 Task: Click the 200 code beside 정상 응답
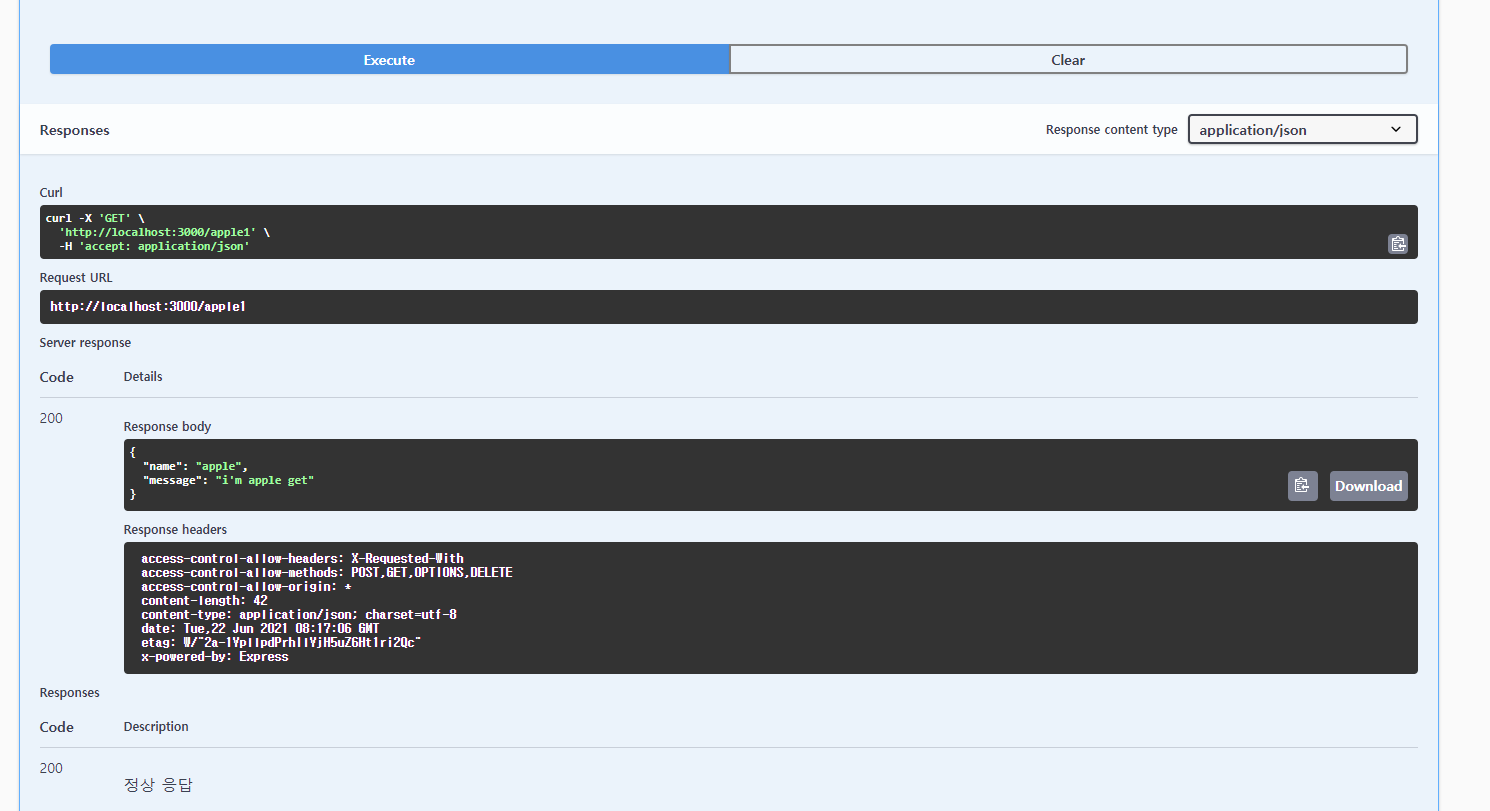pos(51,768)
